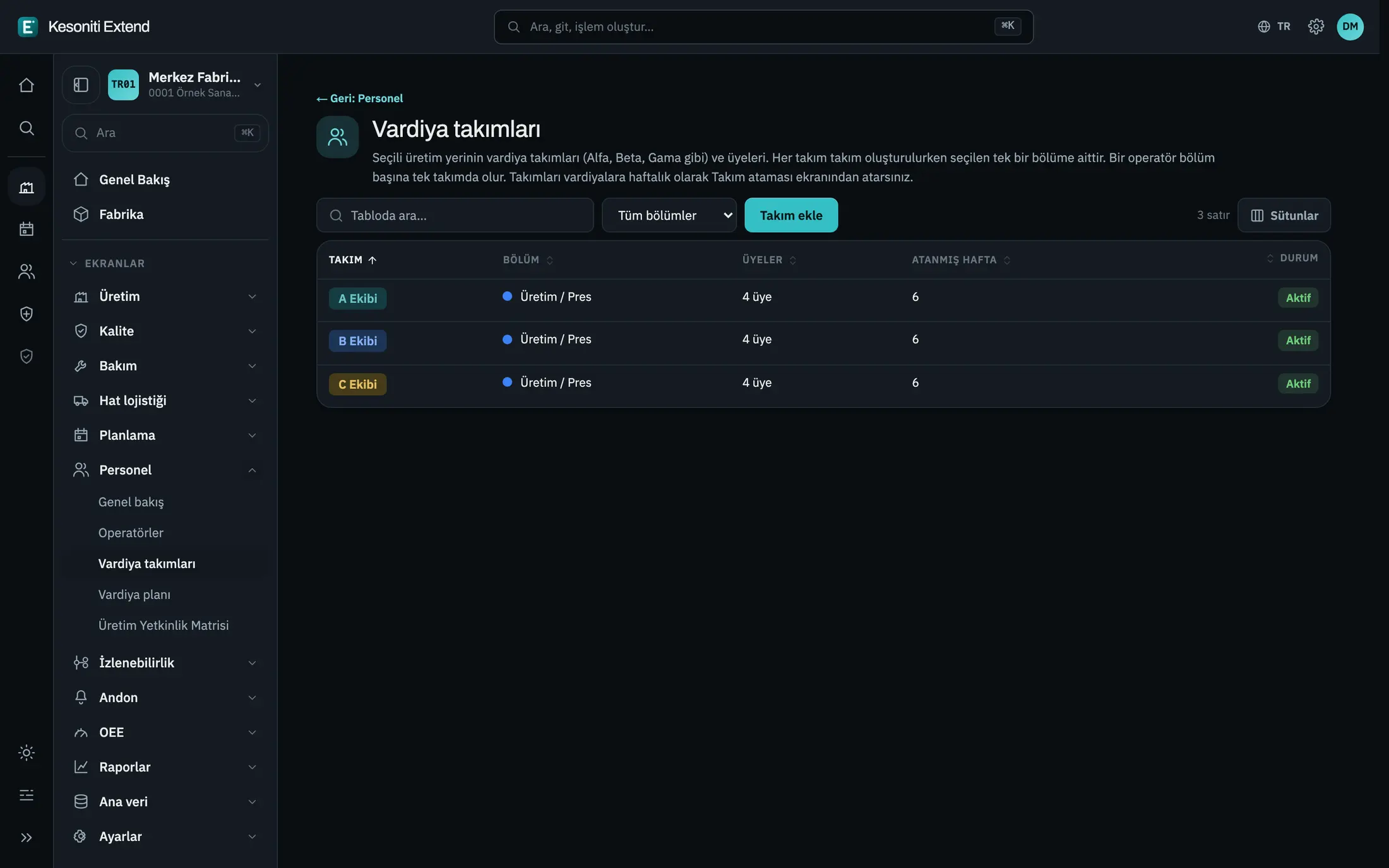
Task: Expand the rail with double-chevron icon
Action: point(27,838)
